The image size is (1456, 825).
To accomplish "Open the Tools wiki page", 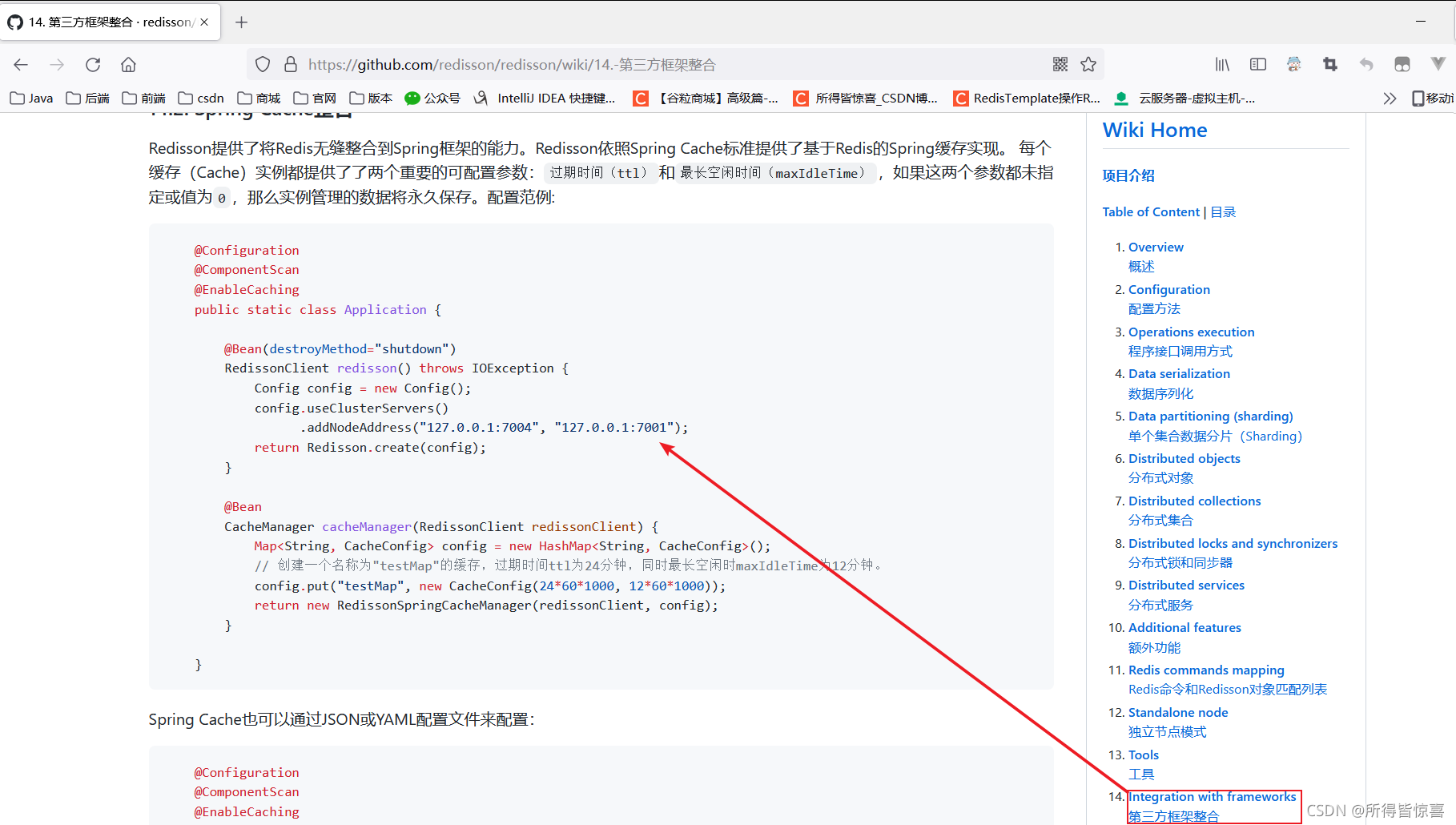I will coord(1144,755).
